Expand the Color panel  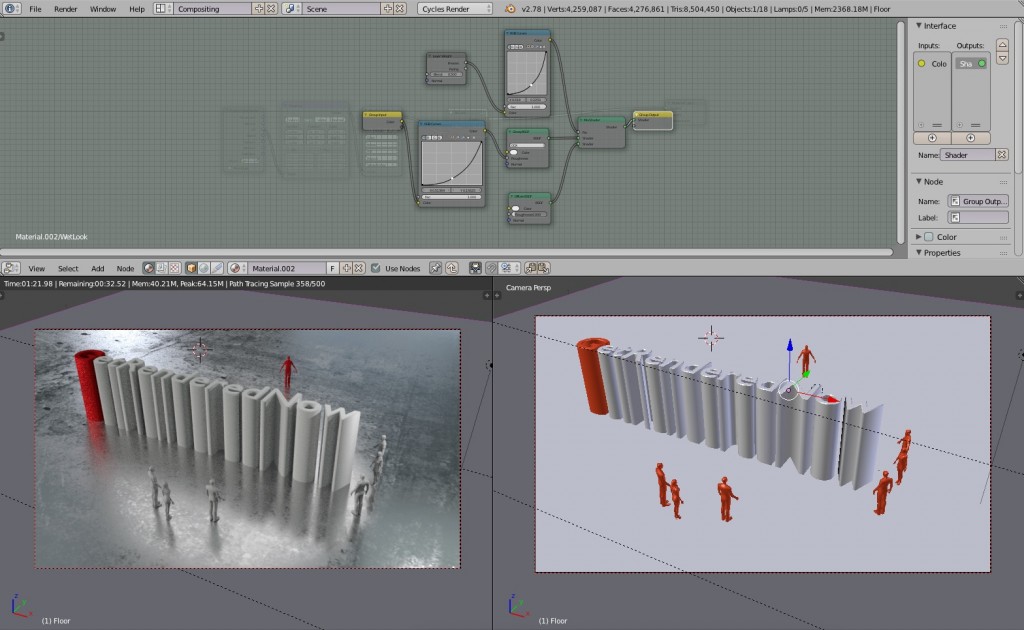pyautogui.click(x=917, y=237)
